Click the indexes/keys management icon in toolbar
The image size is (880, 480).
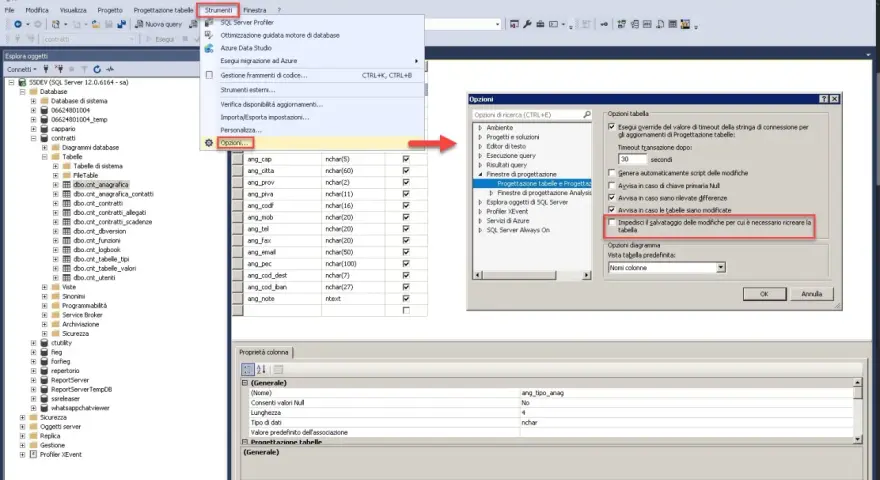click(x=634, y=24)
